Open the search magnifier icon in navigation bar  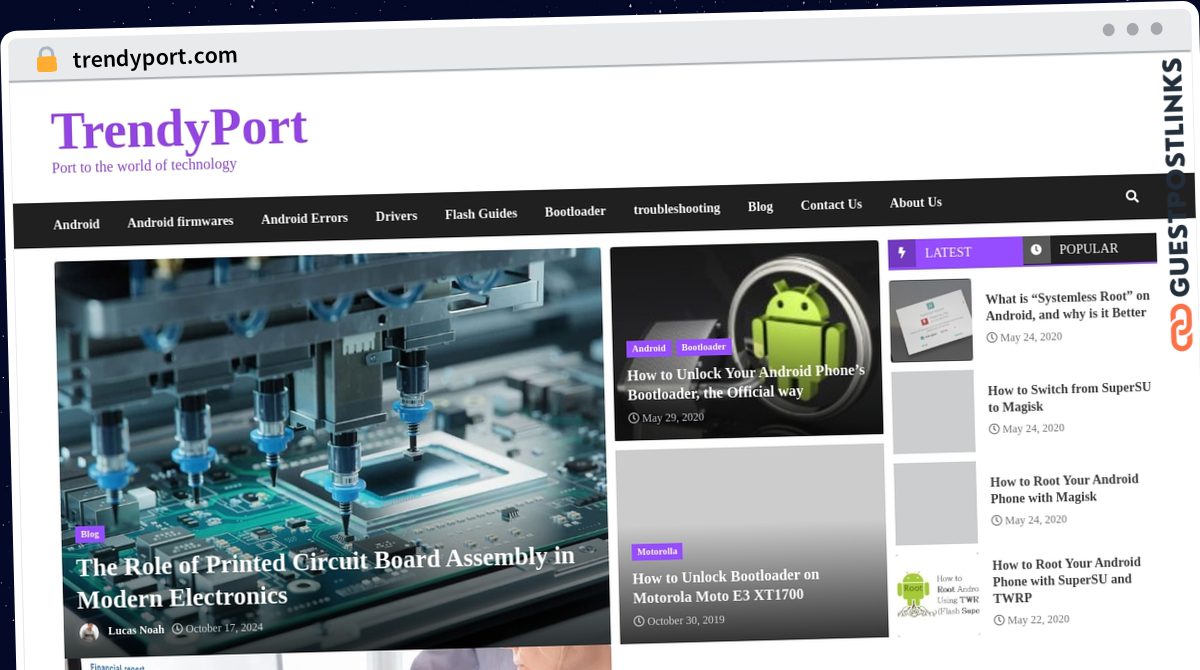click(1132, 196)
